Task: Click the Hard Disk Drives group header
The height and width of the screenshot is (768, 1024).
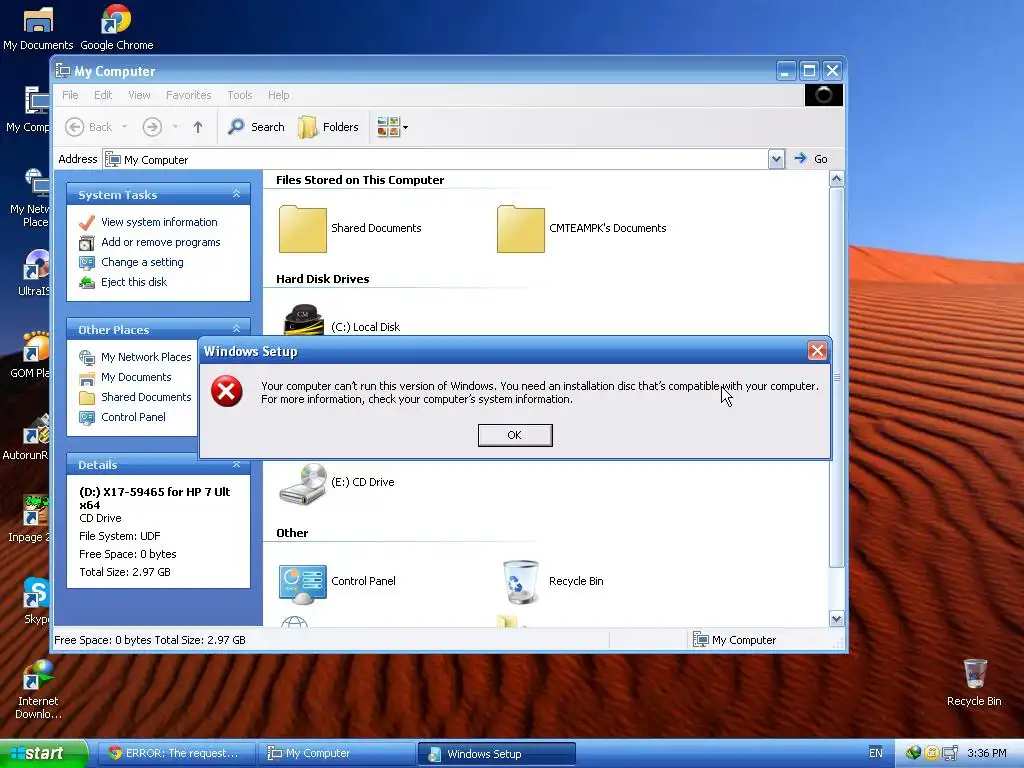Action: (x=323, y=279)
